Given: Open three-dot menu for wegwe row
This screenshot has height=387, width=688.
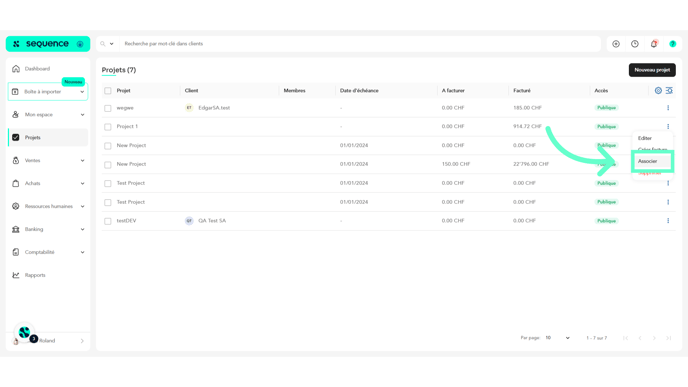Looking at the screenshot, I should 668,108.
